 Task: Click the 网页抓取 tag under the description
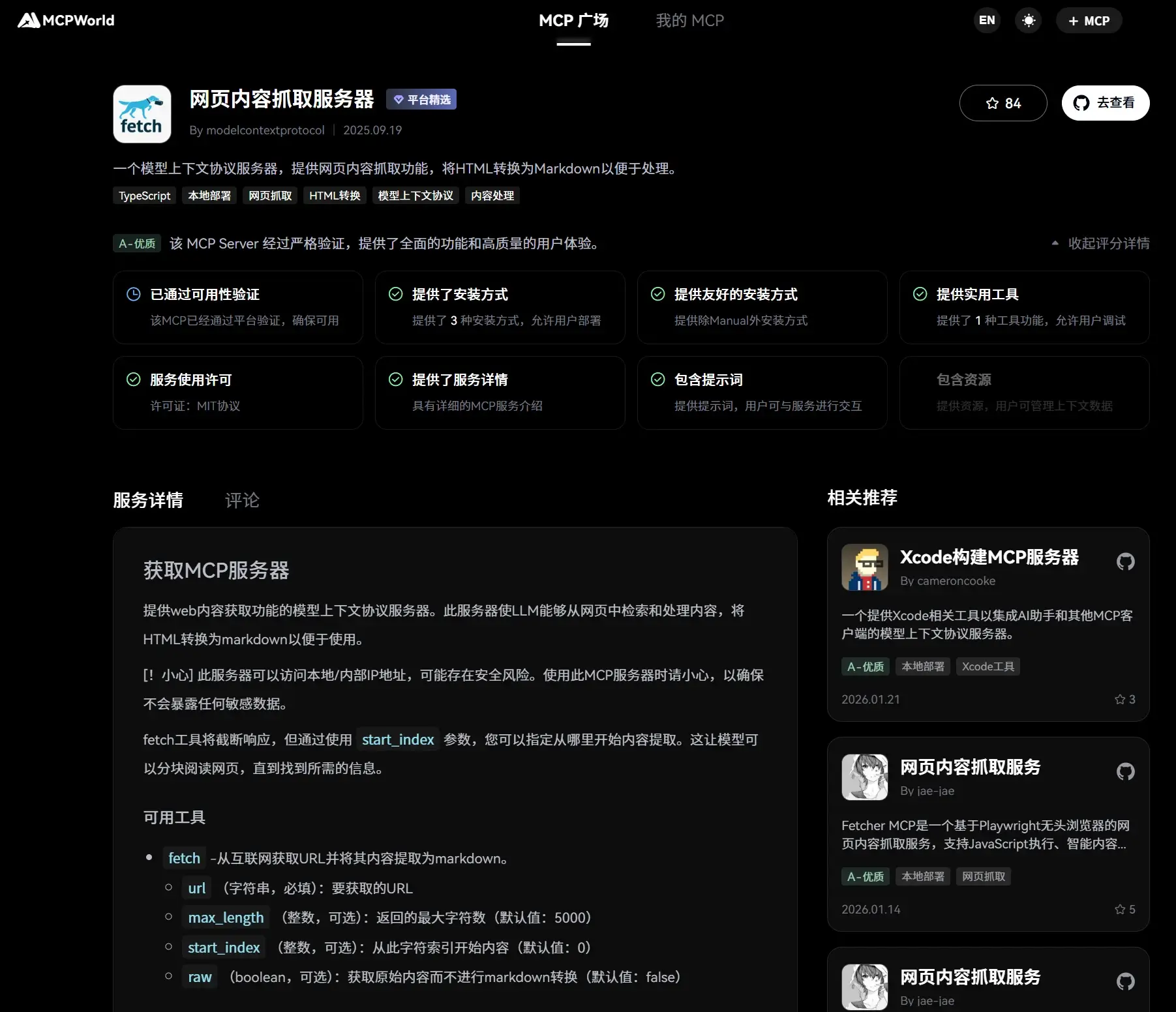(x=270, y=196)
